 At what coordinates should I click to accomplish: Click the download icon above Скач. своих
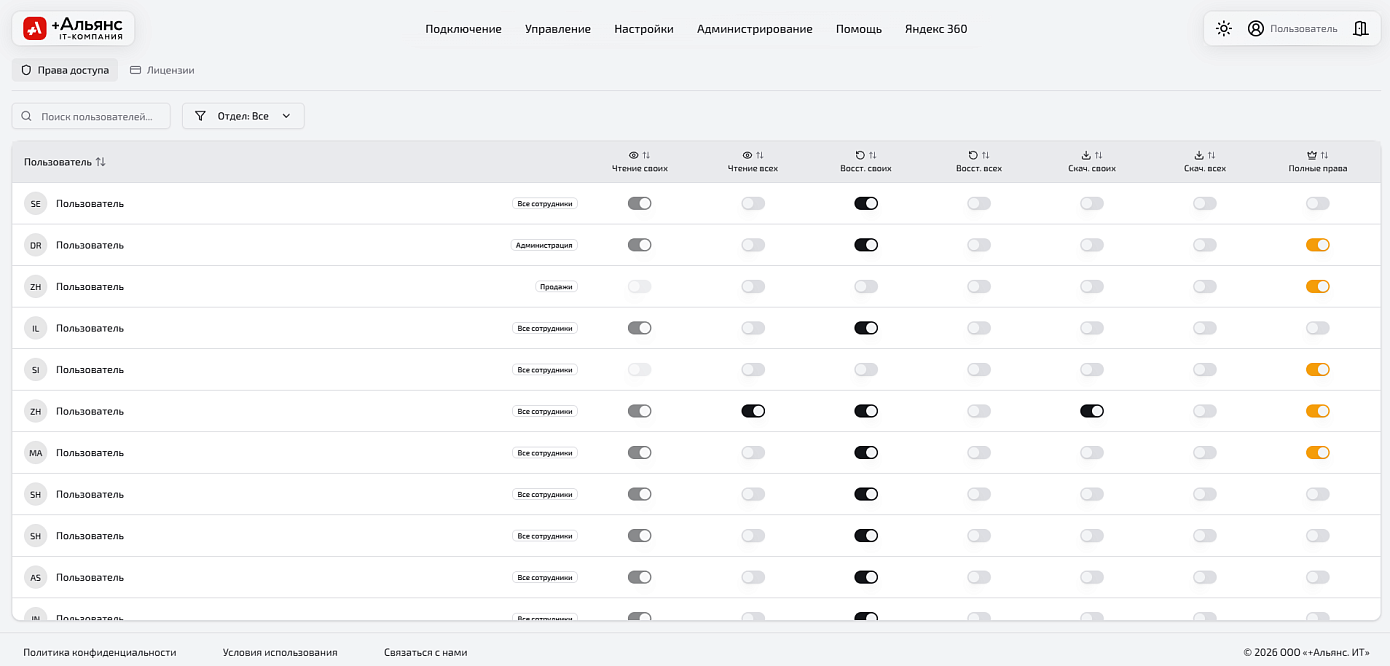pos(1086,155)
